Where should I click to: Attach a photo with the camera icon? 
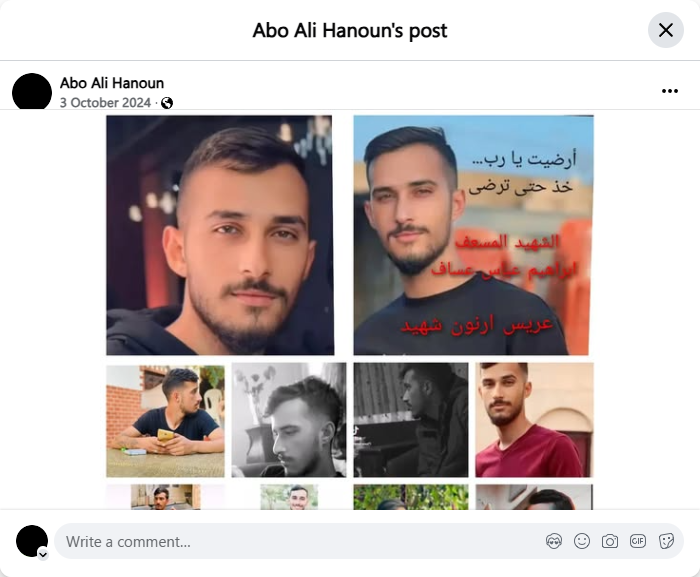tap(610, 541)
